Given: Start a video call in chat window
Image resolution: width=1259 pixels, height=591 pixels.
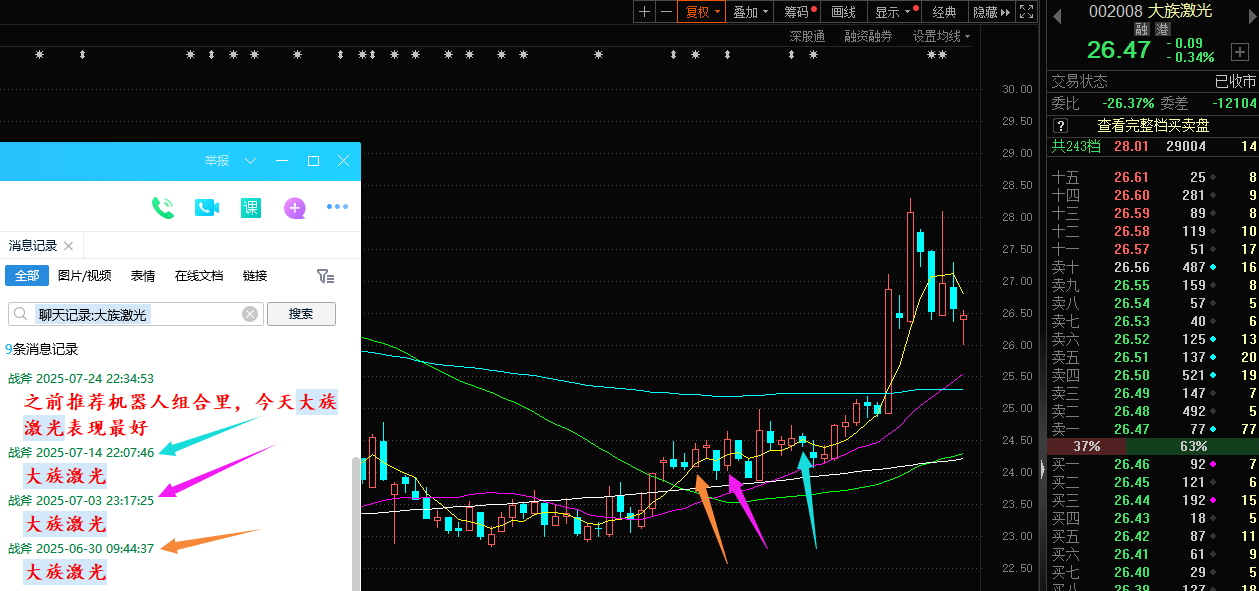Looking at the screenshot, I should [207, 208].
